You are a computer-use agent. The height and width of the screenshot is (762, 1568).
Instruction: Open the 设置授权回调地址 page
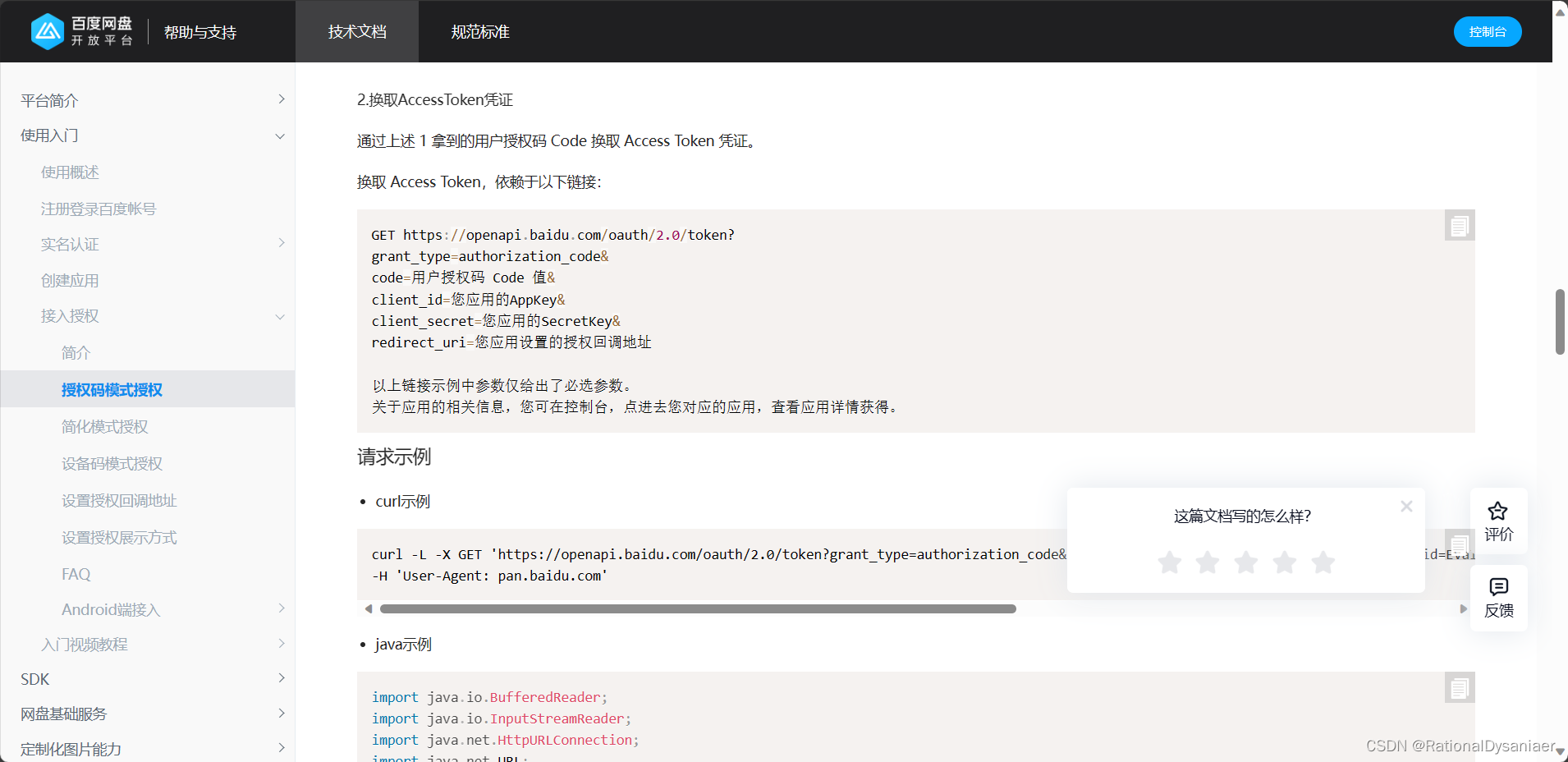point(119,500)
